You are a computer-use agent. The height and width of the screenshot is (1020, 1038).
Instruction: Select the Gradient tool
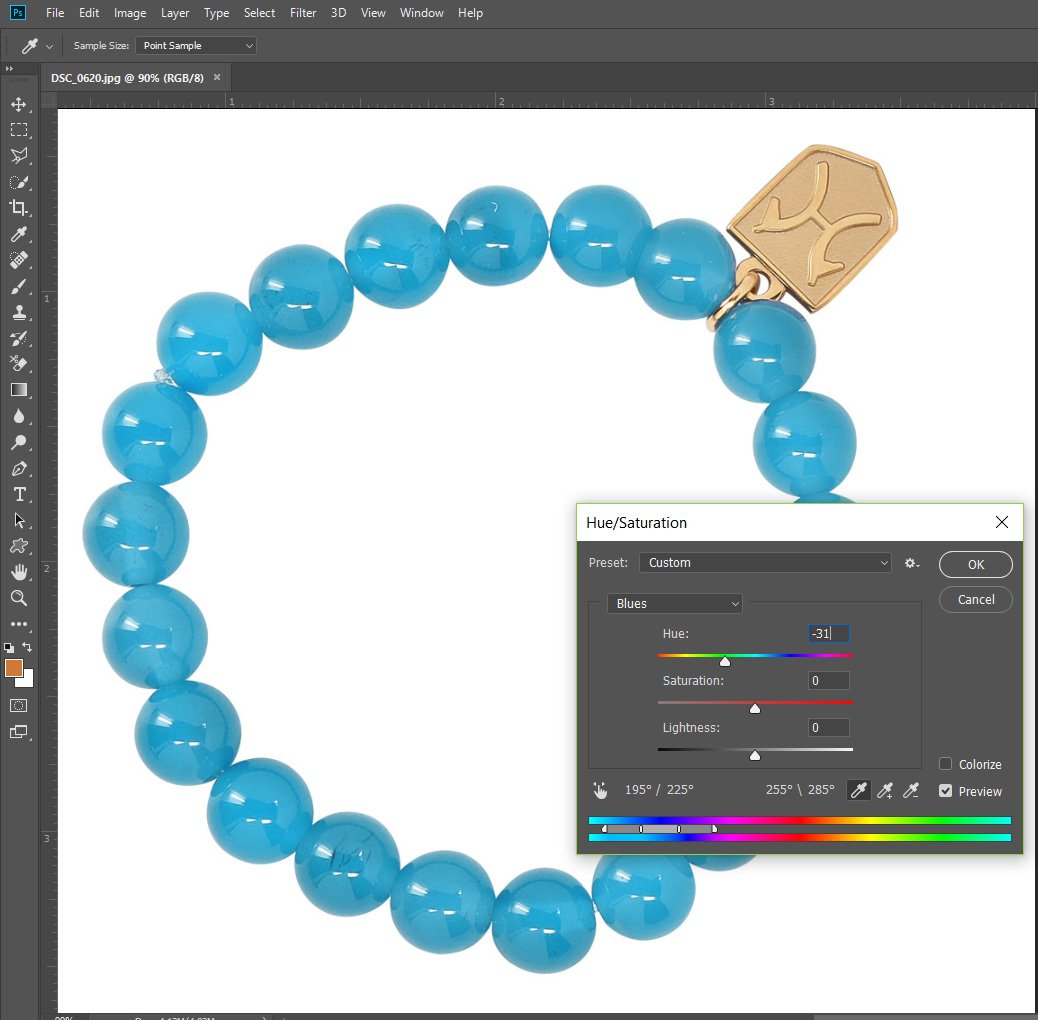pos(19,390)
